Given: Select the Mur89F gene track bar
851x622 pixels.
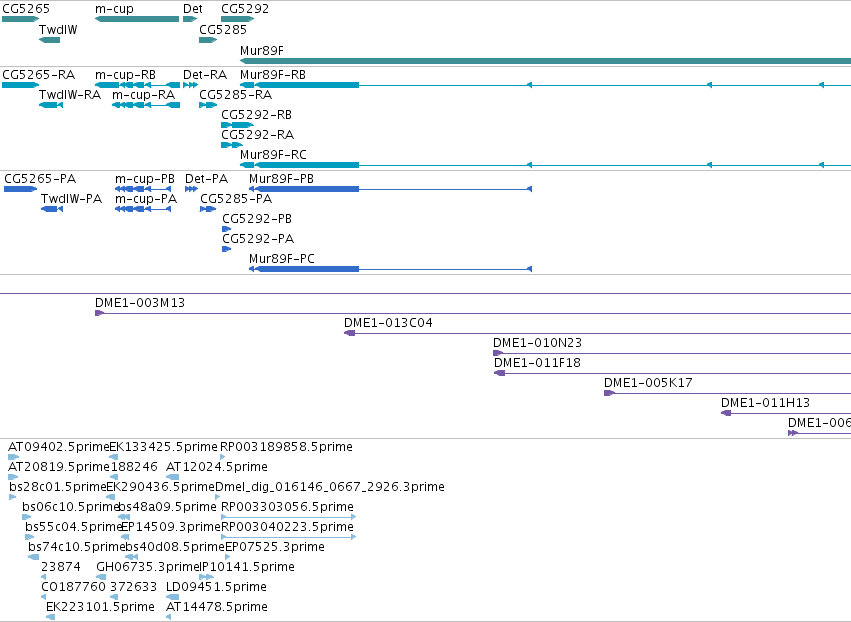Looking at the screenshot, I should pos(545,61).
